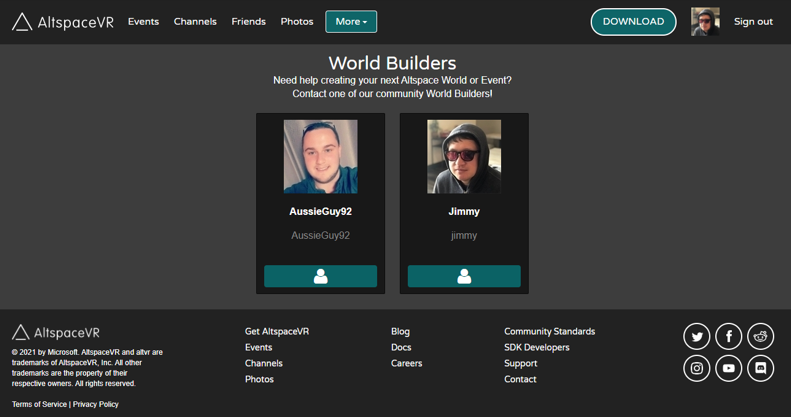Expand the More dropdown menu
The width and height of the screenshot is (791, 417).
tap(351, 22)
